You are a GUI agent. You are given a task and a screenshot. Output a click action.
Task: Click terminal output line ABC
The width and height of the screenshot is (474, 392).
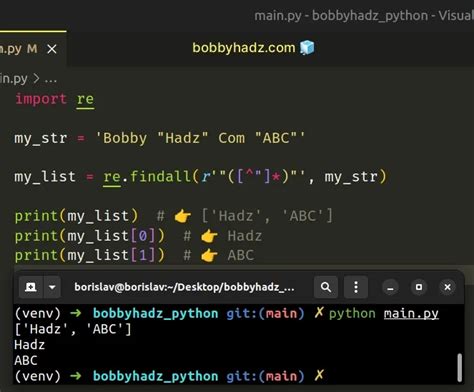point(26,360)
